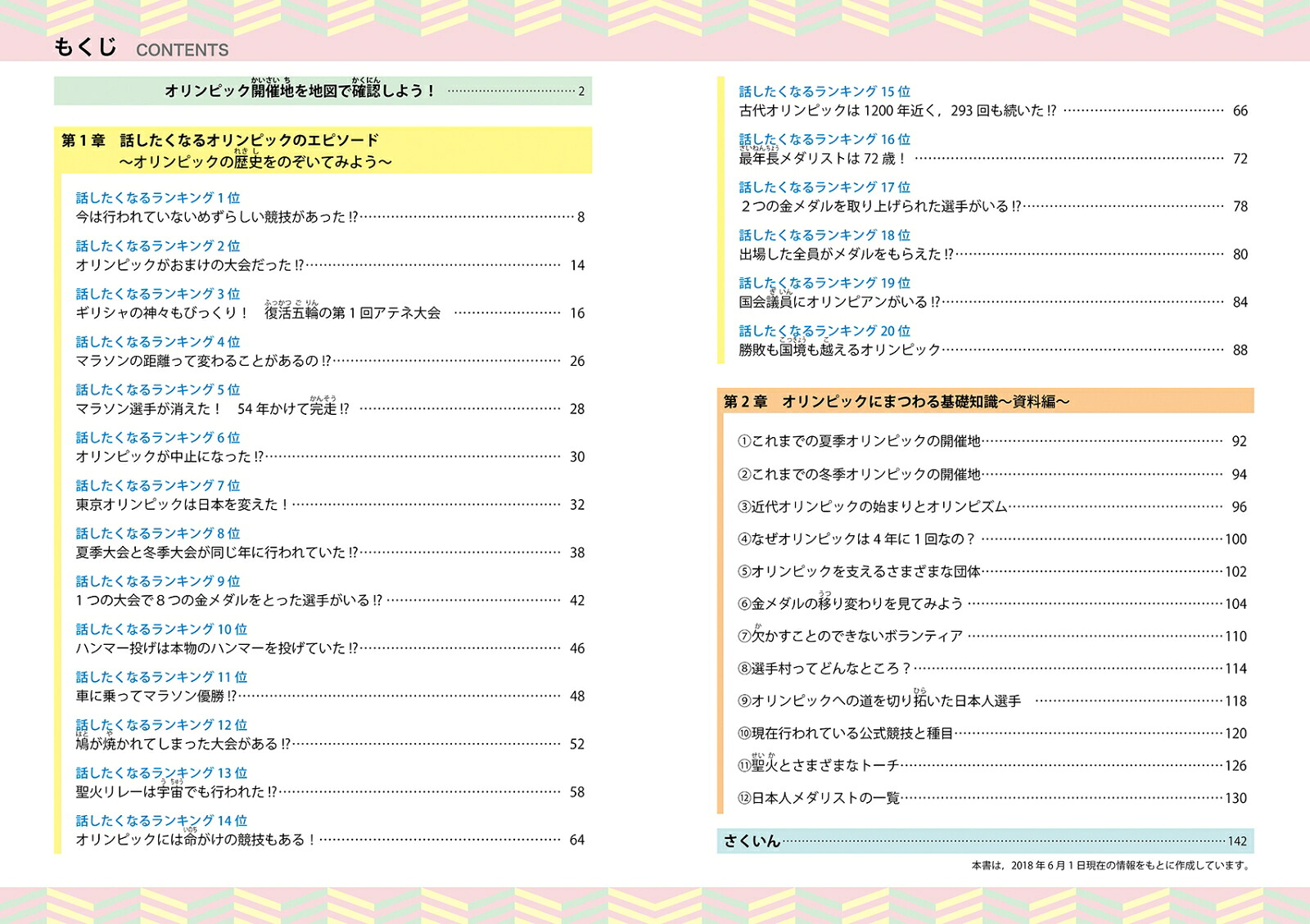
Task: Click '話したくなるランキング 9位' label
Action: click(x=158, y=581)
